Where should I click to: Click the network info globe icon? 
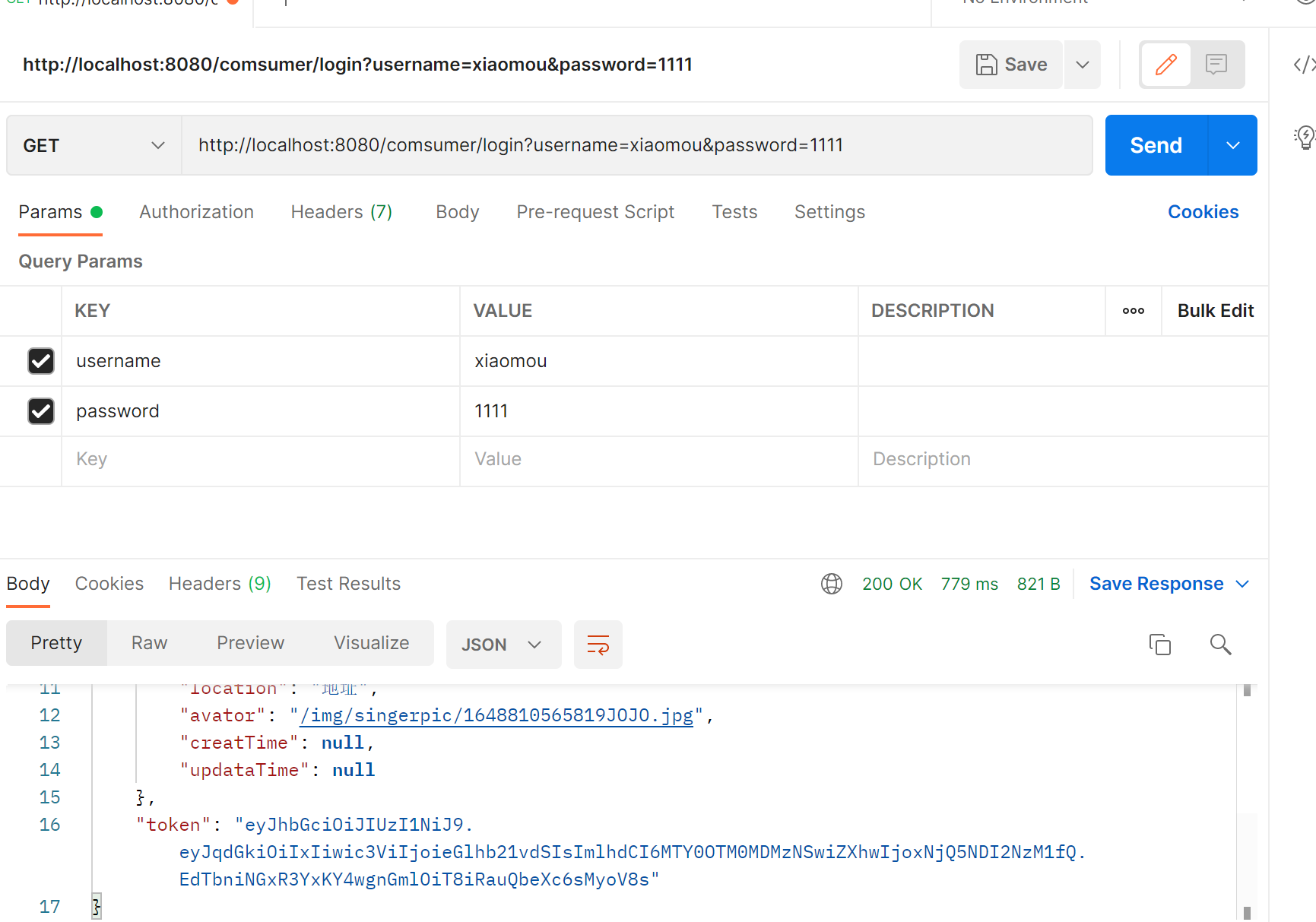pyautogui.click(x=831, y=584)
